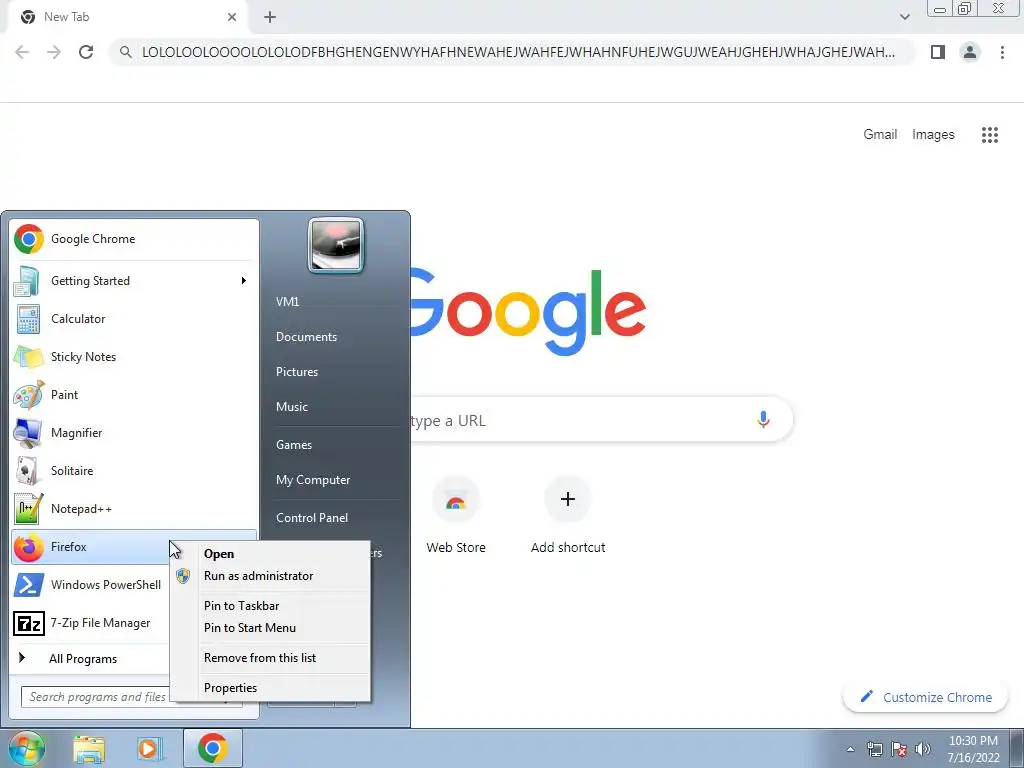Open My Computer from Start menu
Screen dimensions: 1024x768
point(313,480)
